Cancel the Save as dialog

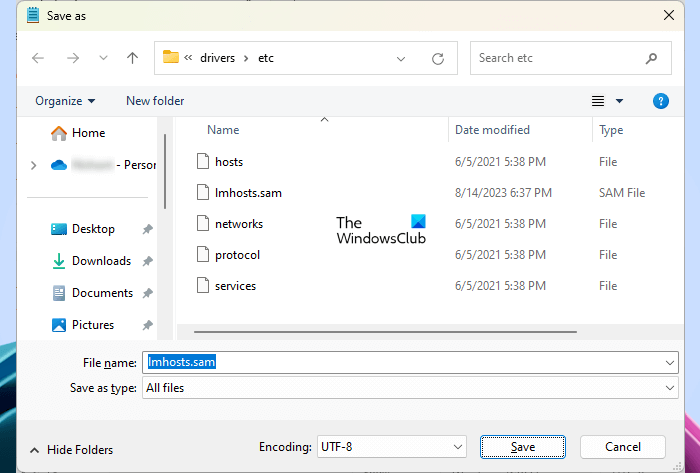pos(622,447)
